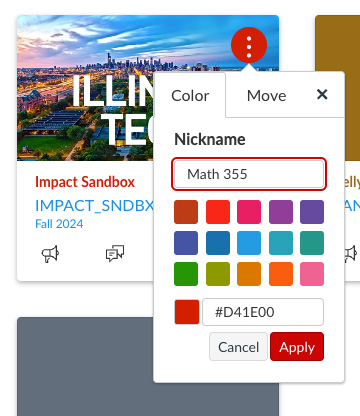Select the dark blue color swatch

[218, 243]
